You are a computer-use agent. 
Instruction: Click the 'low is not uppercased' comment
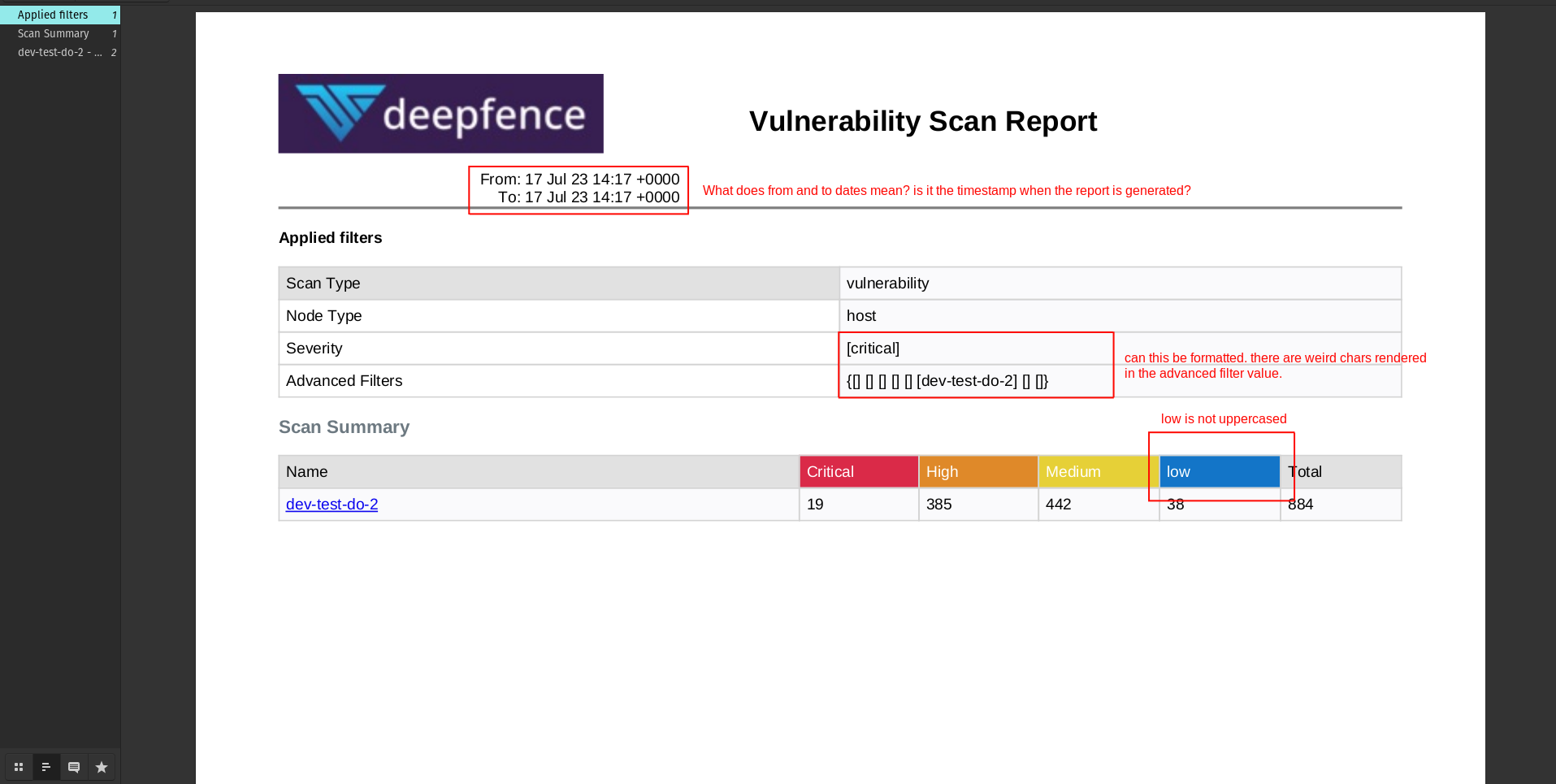pyautogui.click(x=1224, y=418)
